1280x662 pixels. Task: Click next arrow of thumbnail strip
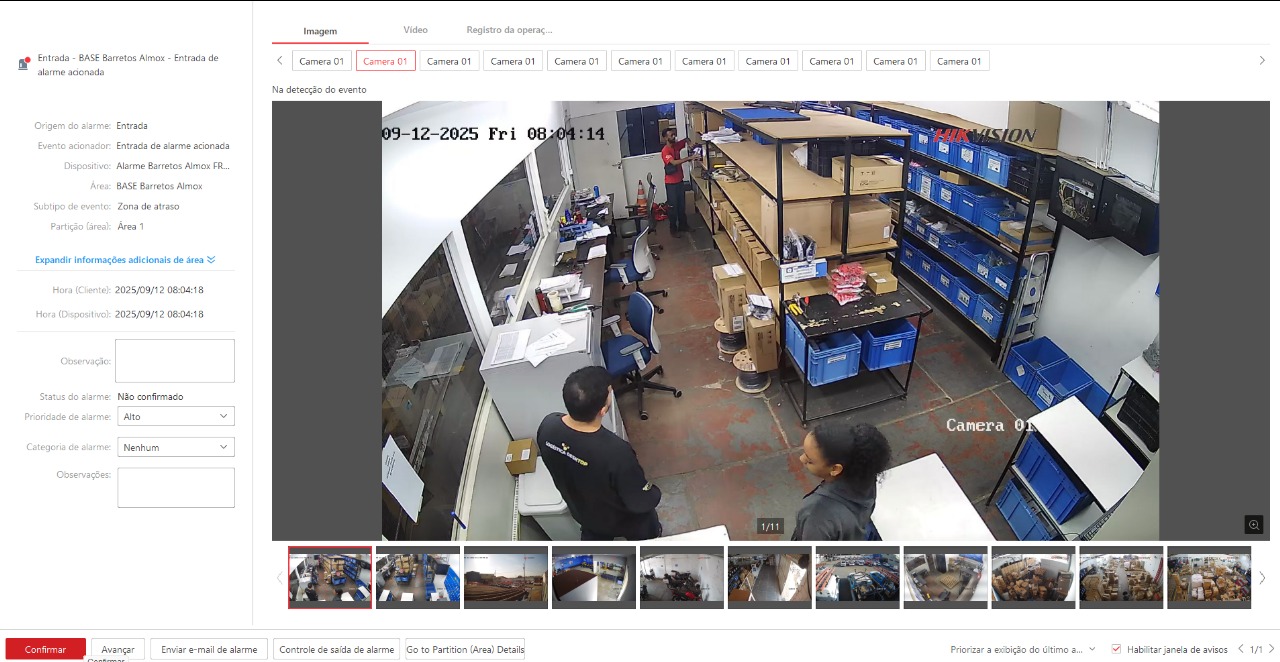pos(1262,578)
